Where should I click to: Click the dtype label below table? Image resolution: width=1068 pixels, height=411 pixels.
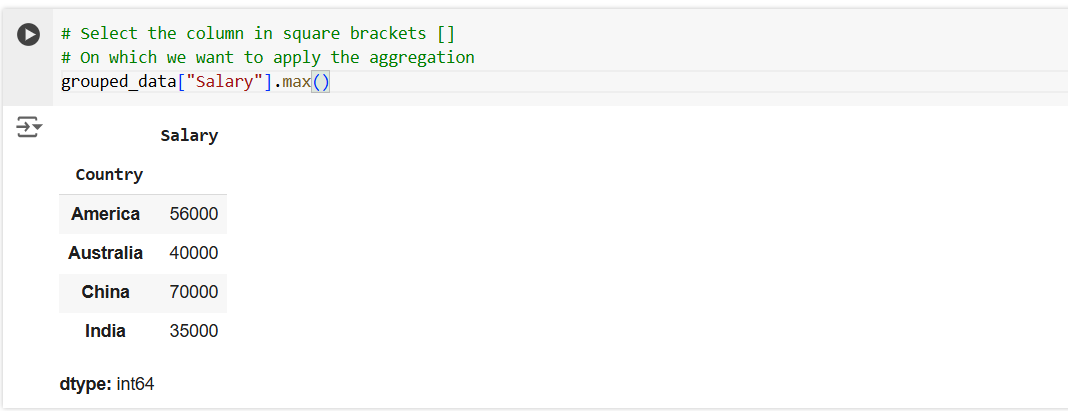coord(85,384)
